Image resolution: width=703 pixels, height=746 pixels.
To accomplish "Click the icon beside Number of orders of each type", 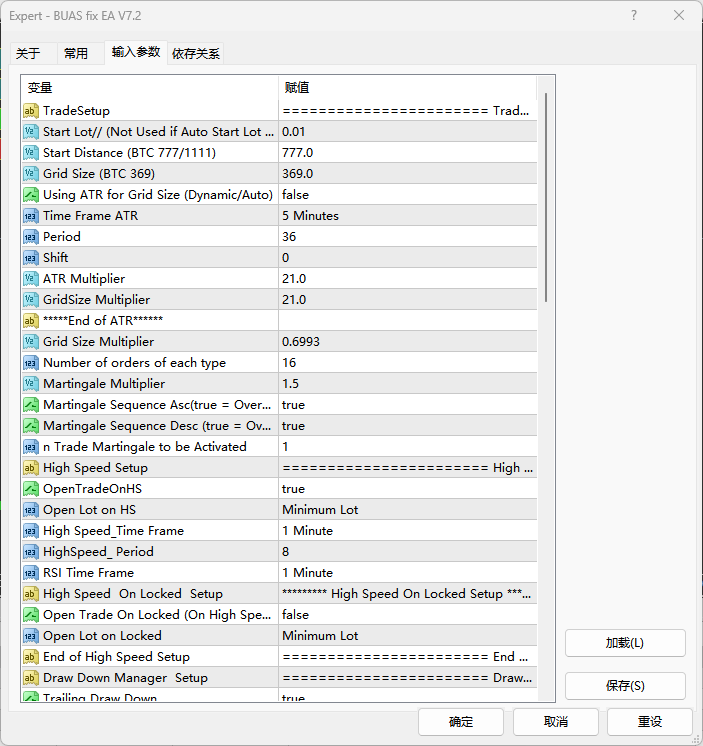I will pyautogui.click(x=31, y=363).
